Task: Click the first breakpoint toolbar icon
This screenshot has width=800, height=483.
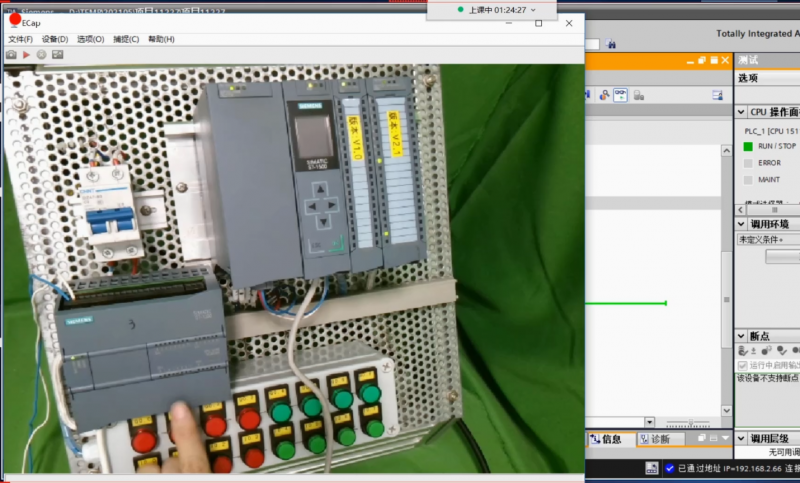Action: coord(742,351)
